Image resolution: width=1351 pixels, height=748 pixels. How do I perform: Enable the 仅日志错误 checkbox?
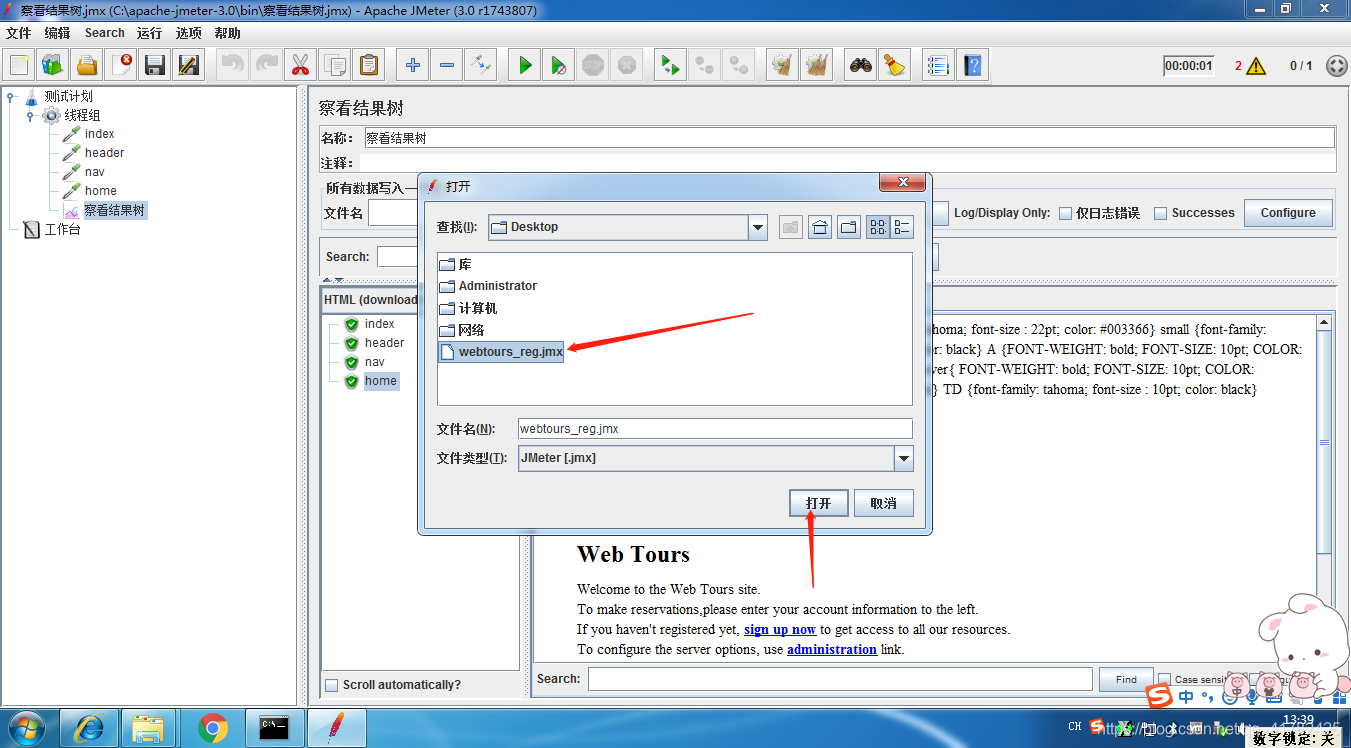point(1066,213)
